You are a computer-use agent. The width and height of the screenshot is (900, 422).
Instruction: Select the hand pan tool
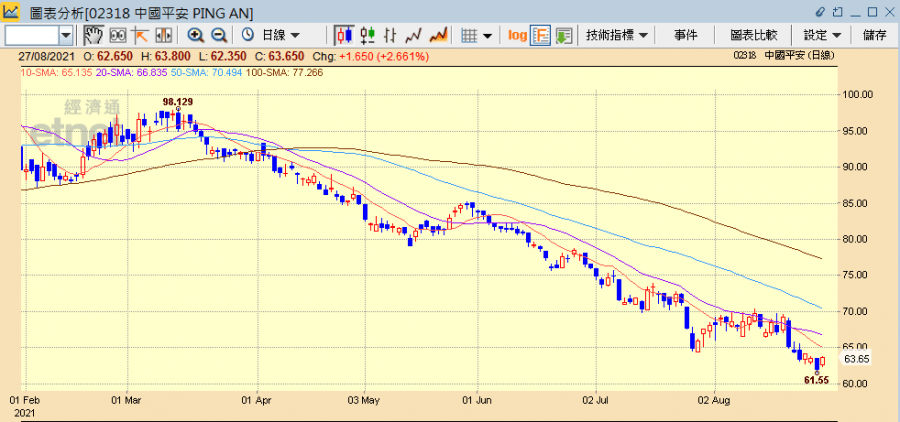point(93,35)
